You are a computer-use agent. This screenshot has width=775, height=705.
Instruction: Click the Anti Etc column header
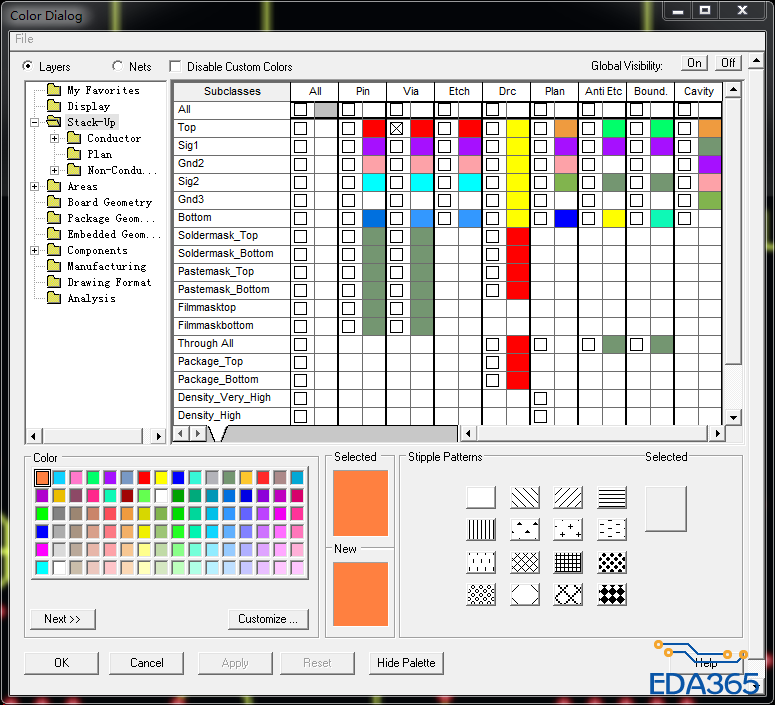(x=603, y=91)
